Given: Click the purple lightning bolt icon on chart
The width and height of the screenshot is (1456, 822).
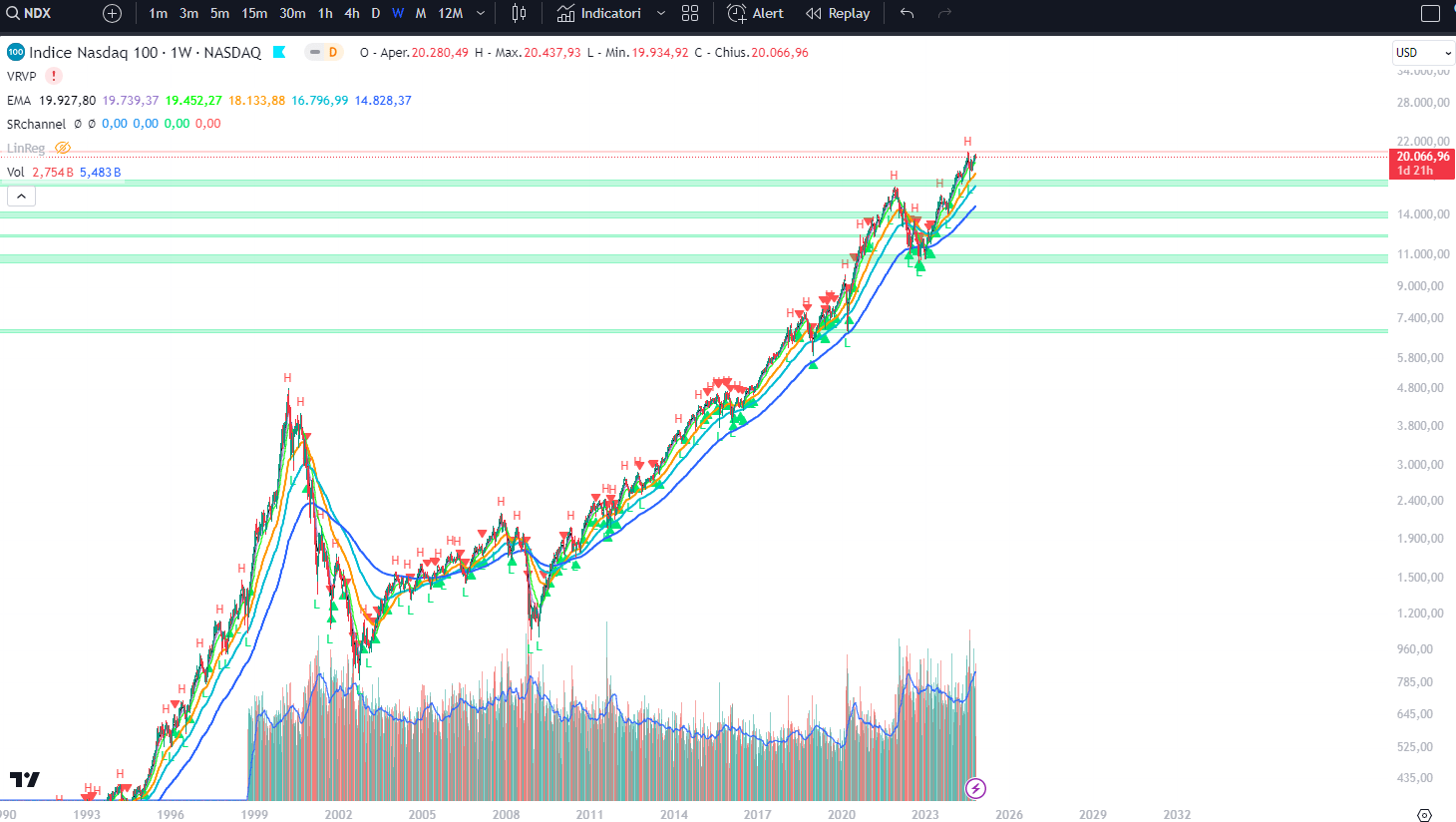Looking at the screenshot, I should pyautogui.click(x=974, y=788).
